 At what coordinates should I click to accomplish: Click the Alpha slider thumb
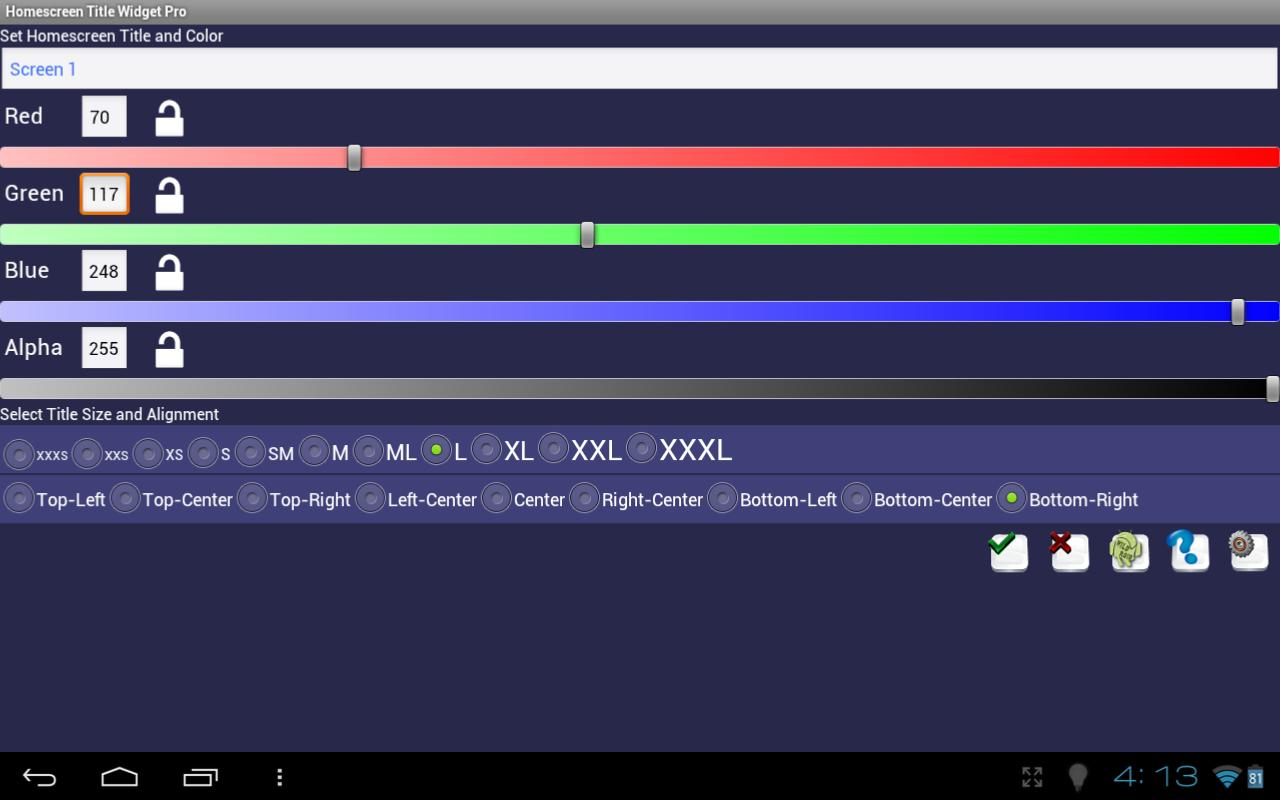[x=1272, y=389]
